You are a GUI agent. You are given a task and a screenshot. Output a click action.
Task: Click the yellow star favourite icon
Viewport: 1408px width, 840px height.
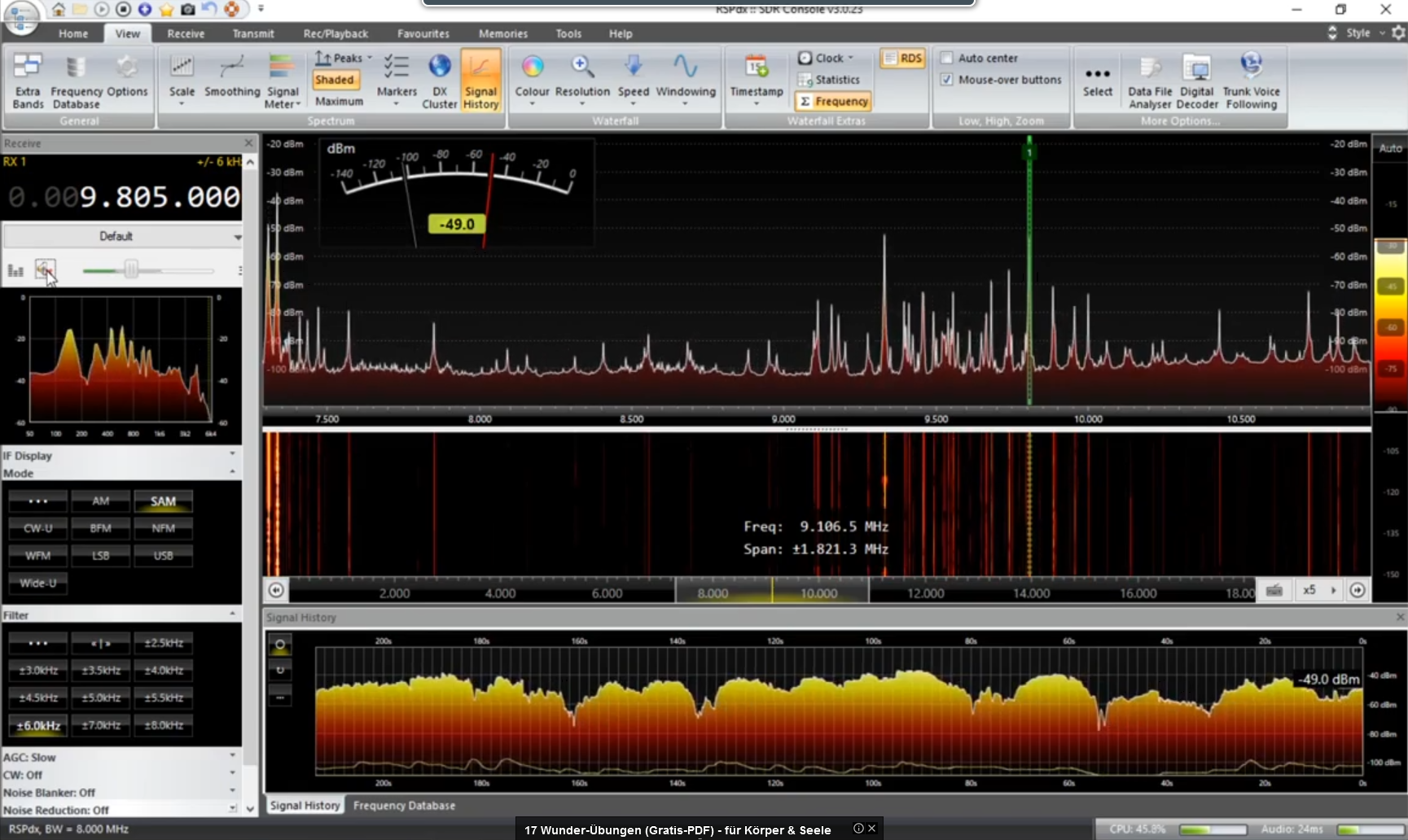166,9
